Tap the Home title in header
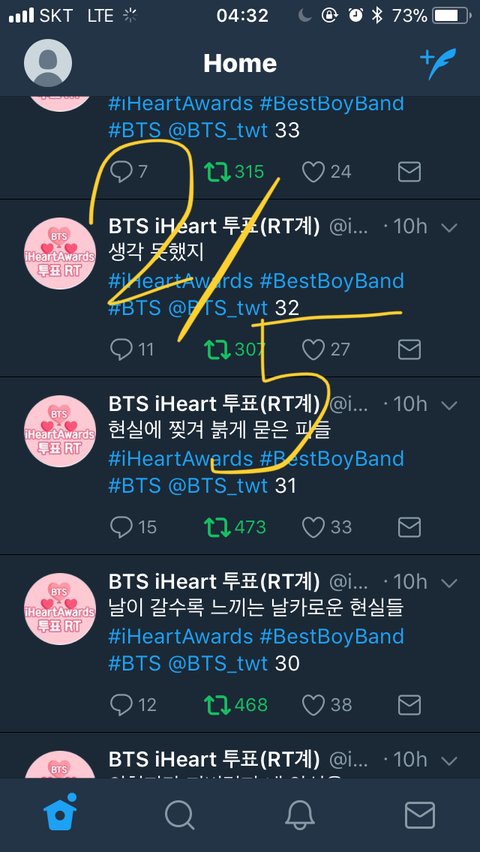 tap(240, 64)
